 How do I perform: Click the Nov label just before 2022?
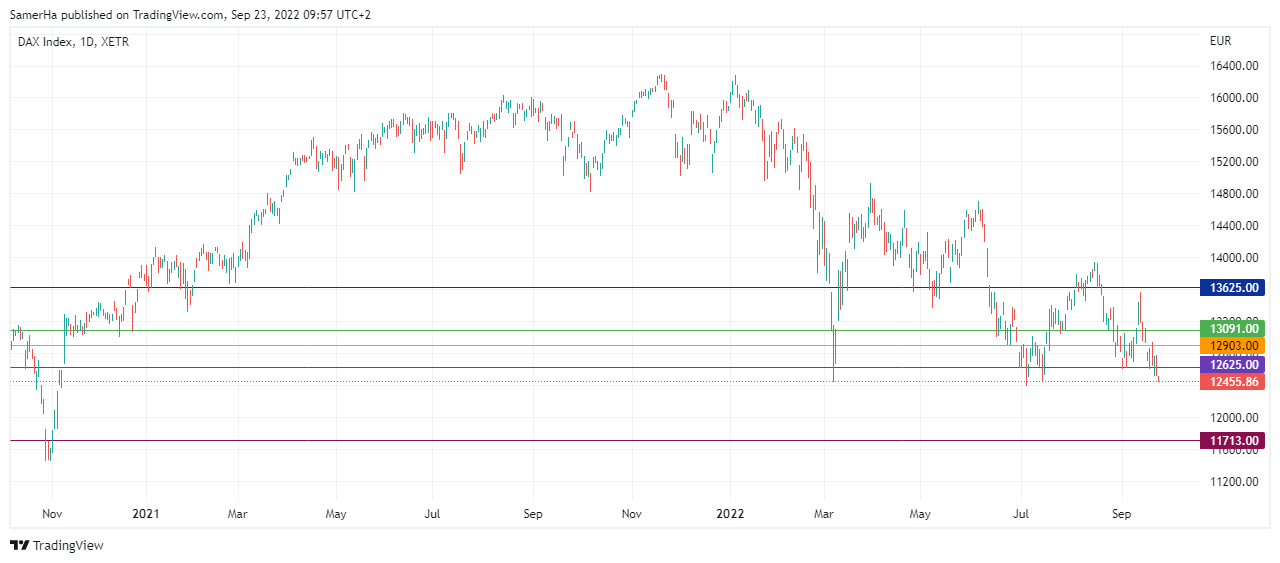point(631,514)
